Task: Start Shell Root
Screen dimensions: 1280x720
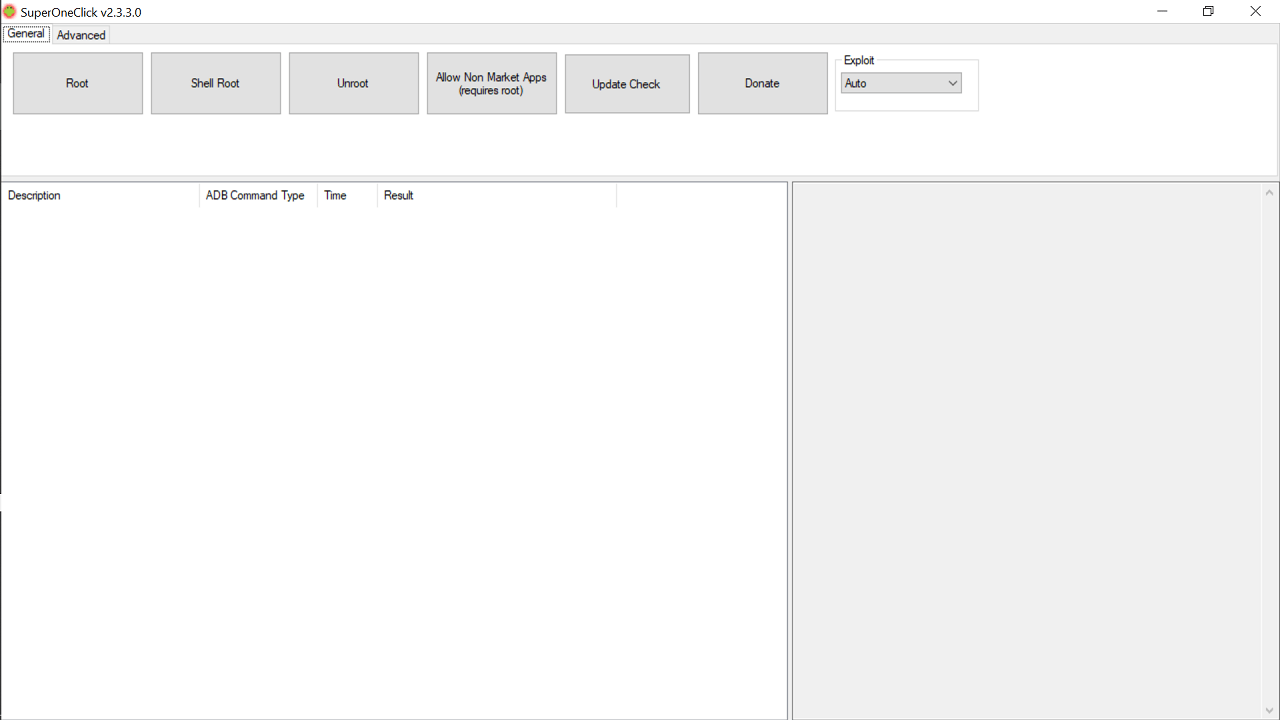Action: pos(216,83)
